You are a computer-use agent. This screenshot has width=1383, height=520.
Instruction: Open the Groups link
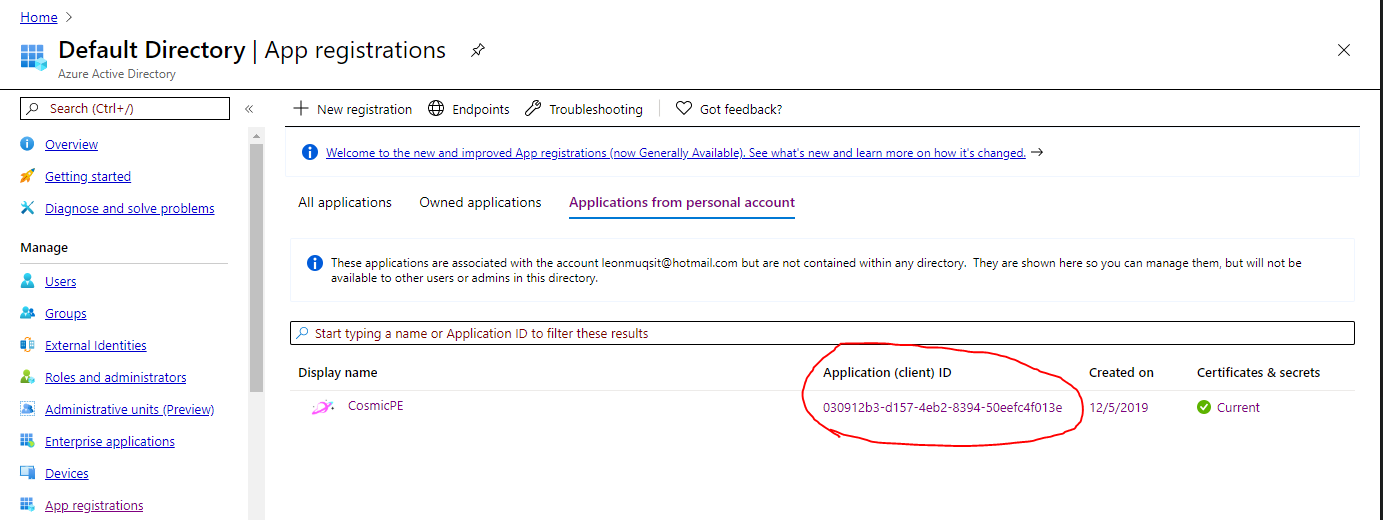pyautogui.click(x=66, y=313)
